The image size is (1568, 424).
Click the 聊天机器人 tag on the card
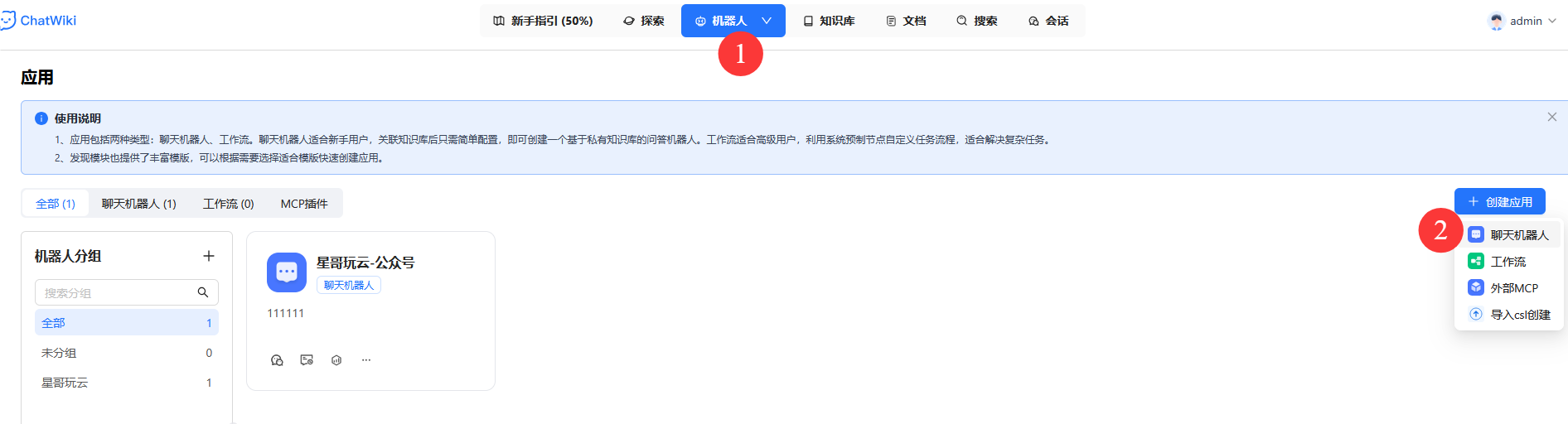pyautogui.click(x=349, y=286)
